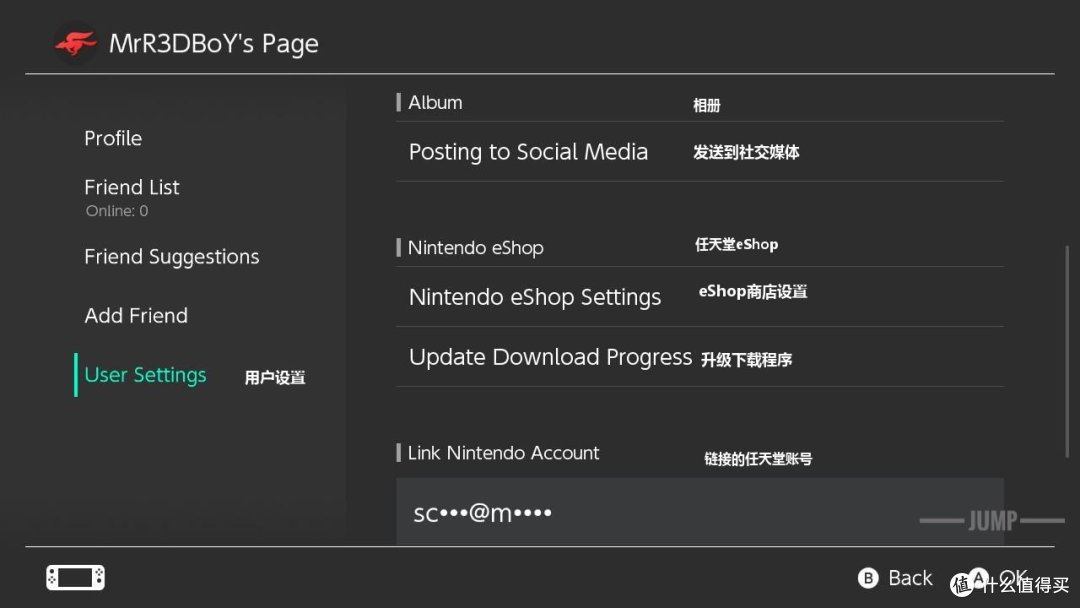The image size is (1080, 608).
Task: Click the Back label at bottom right
Action: [910, 578]
